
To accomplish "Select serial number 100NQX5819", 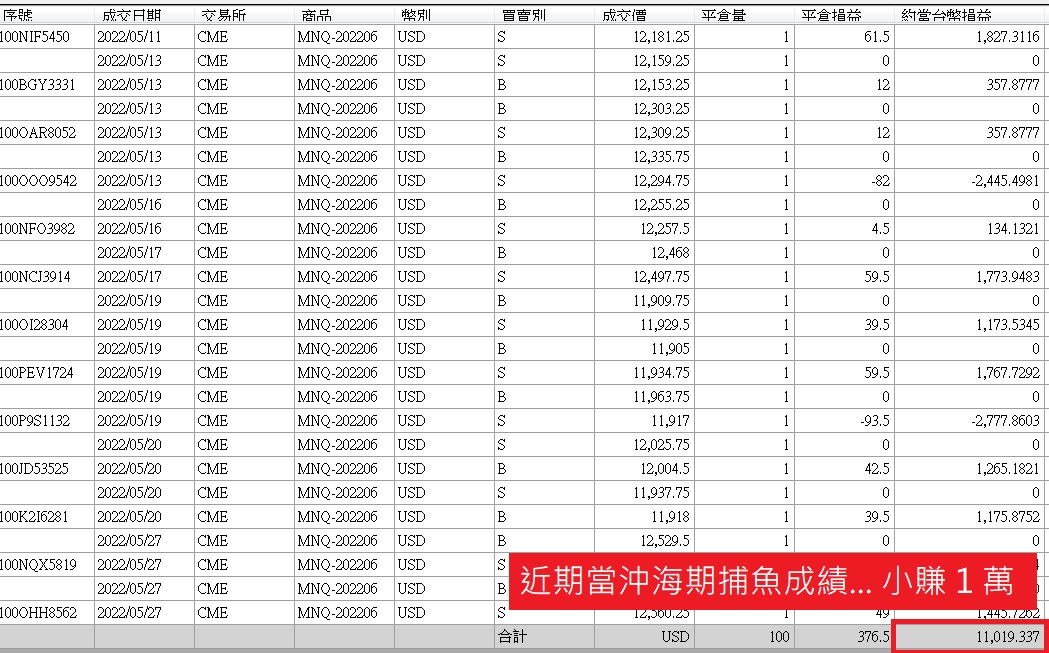I will click(38, 565).
